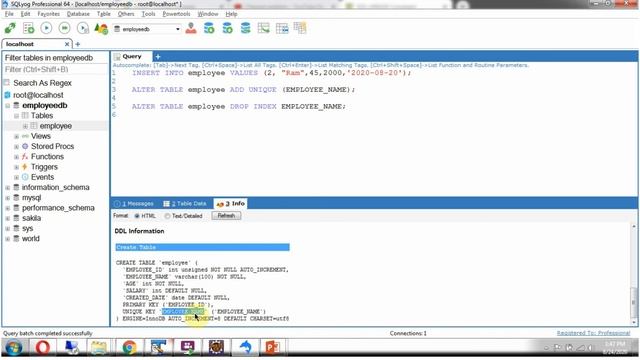
Task: Open a new query editor from toolbar
Action: [29, 29]
